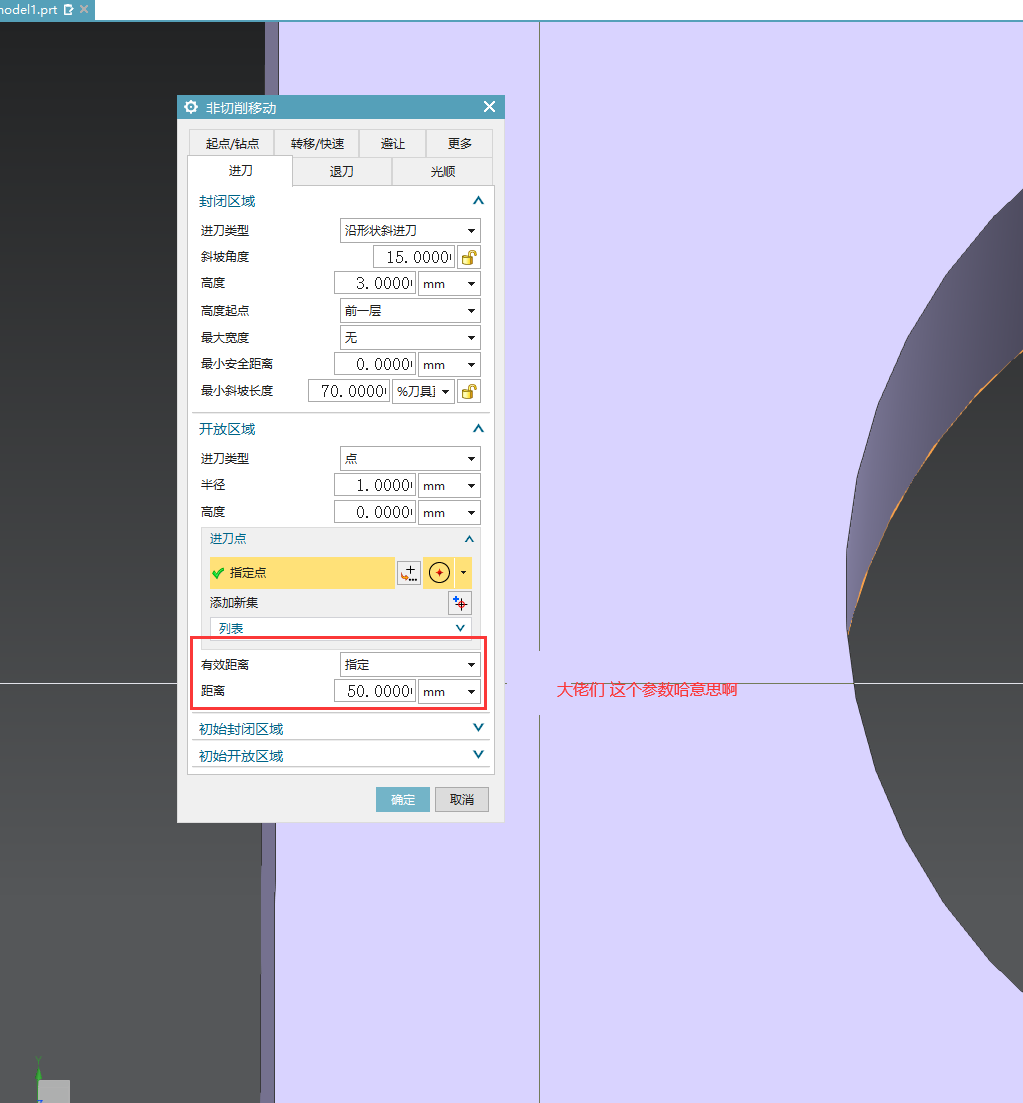
Task: Click open-area 高度 field 0.0000
Action: [x=375, y=512]
